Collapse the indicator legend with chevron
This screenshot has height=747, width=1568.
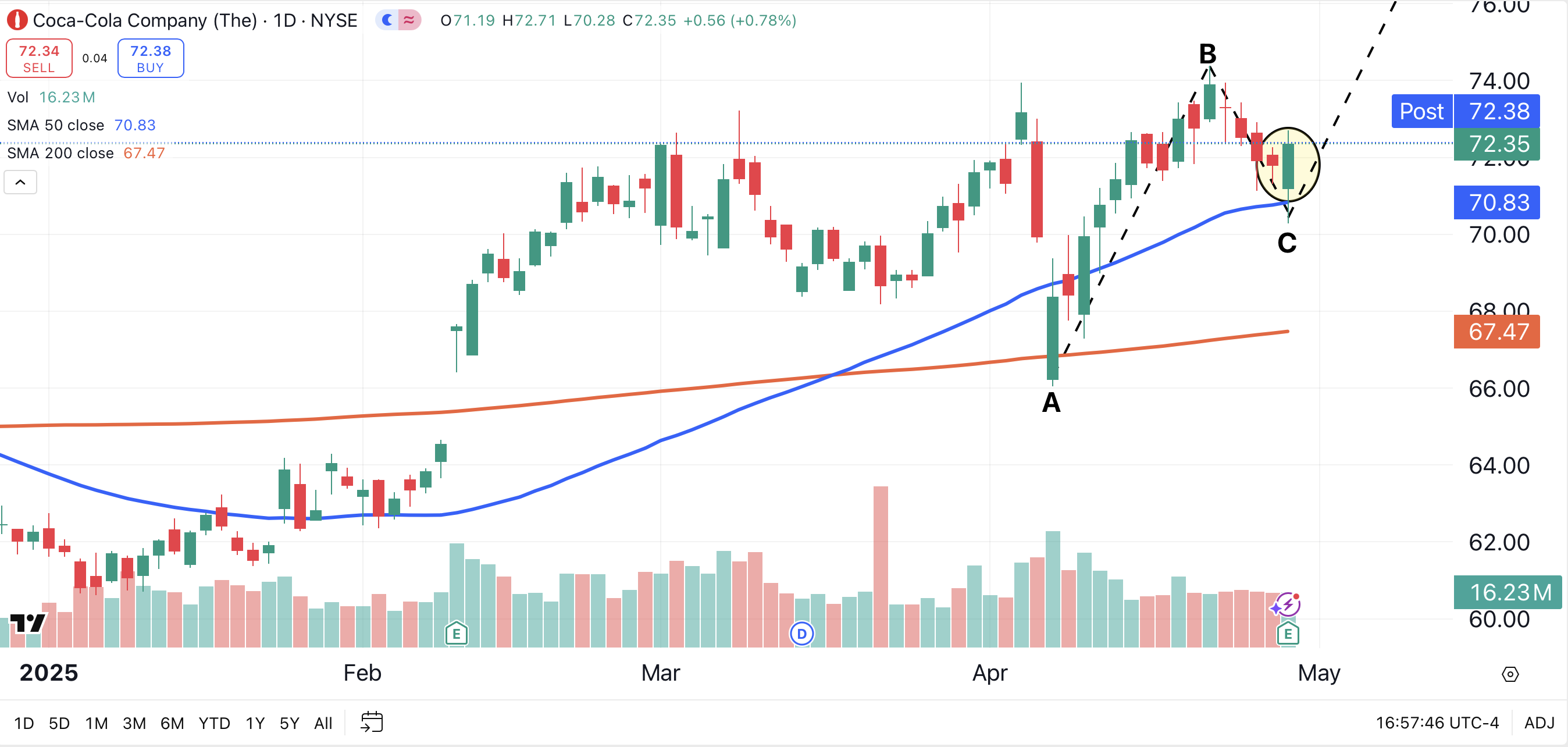20,182
